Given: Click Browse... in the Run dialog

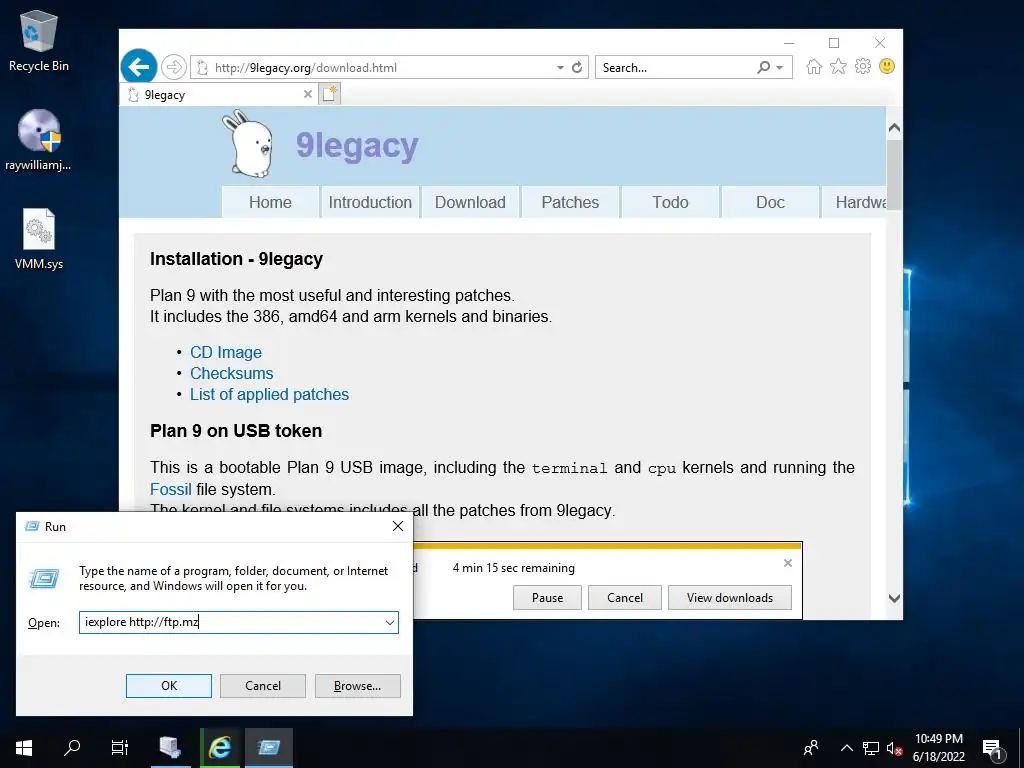Looking at the screenshot, I should [357, 686].
